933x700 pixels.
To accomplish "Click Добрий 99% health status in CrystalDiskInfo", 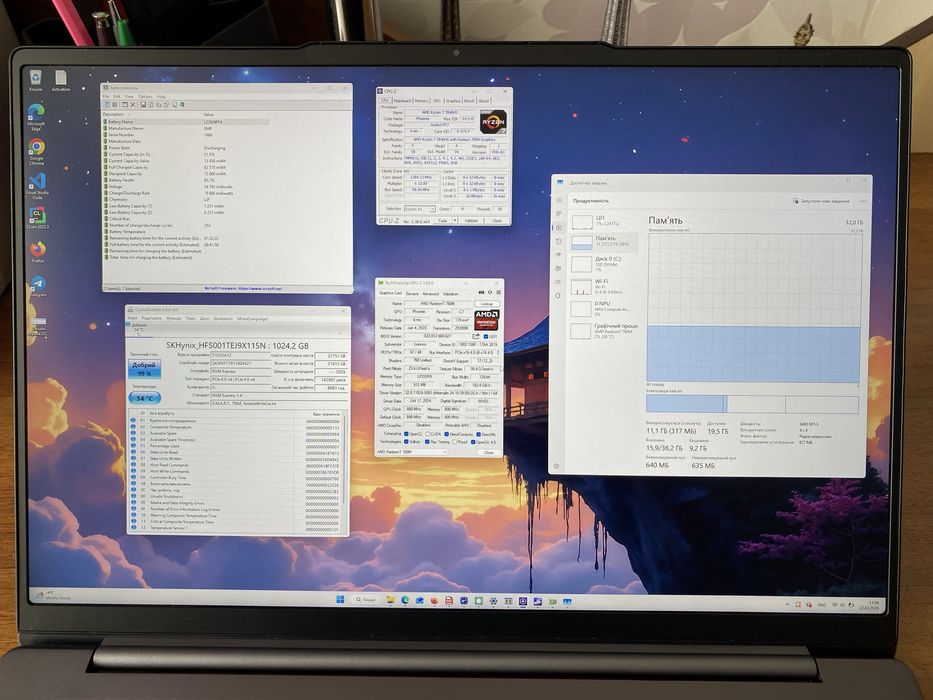I will (145, 369).
